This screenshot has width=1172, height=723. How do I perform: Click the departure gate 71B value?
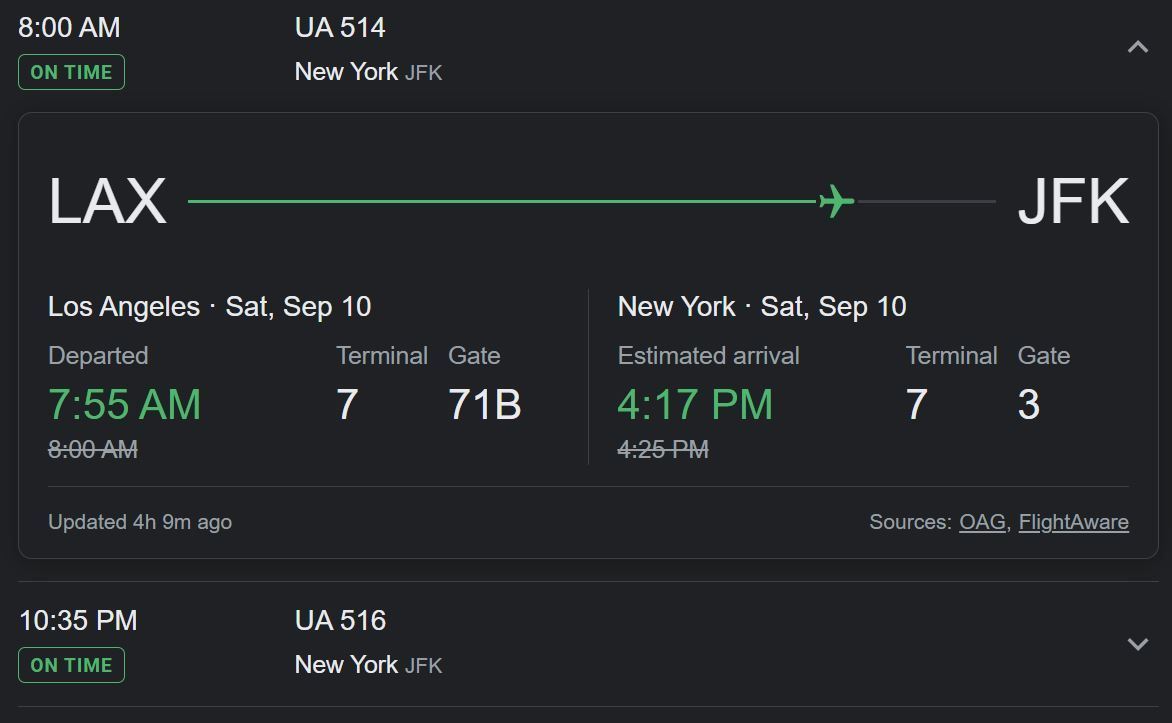pyautogui.click(x=484, y=404)
